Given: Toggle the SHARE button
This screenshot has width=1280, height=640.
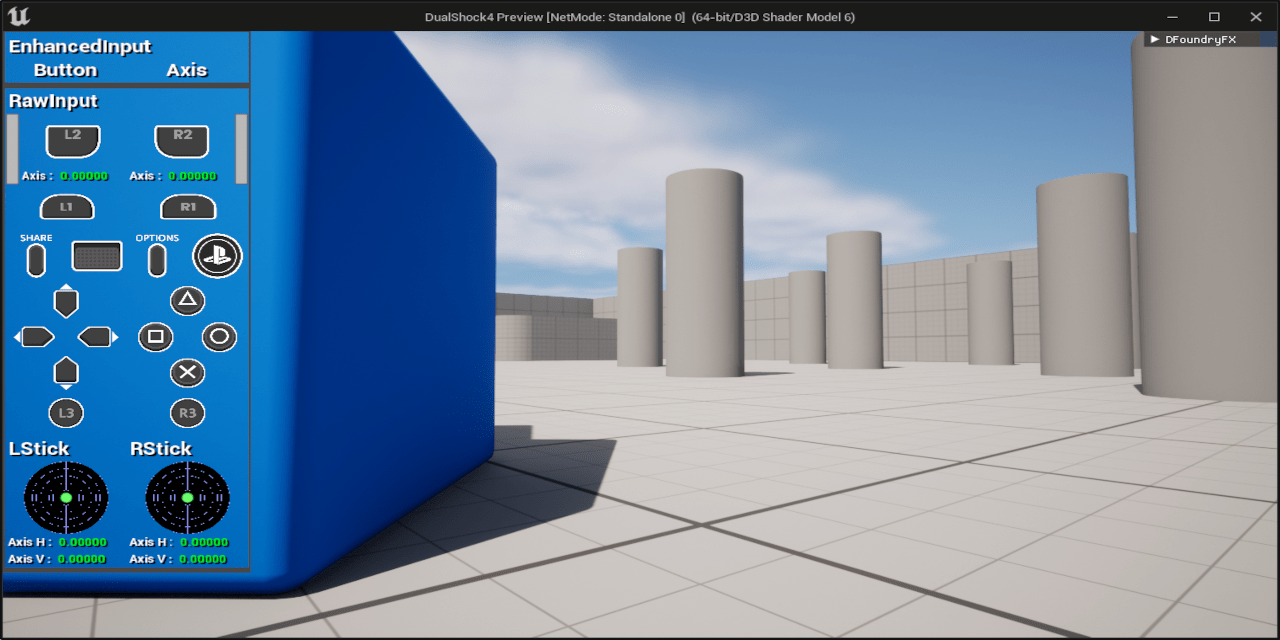Looking at the screenshot, I should point(37,258).
